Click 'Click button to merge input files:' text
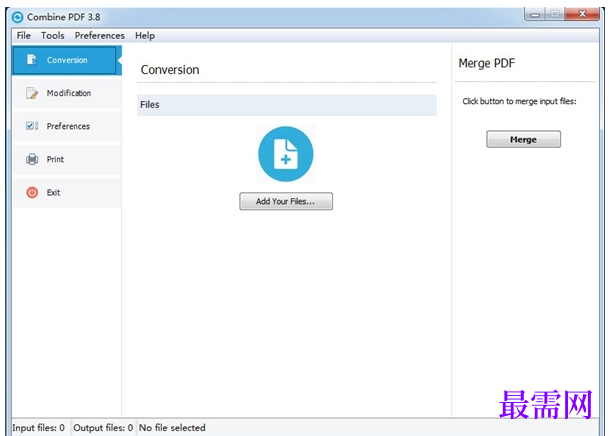The height and width of the screenshot is (436, 611). click(x=519, y=101)
